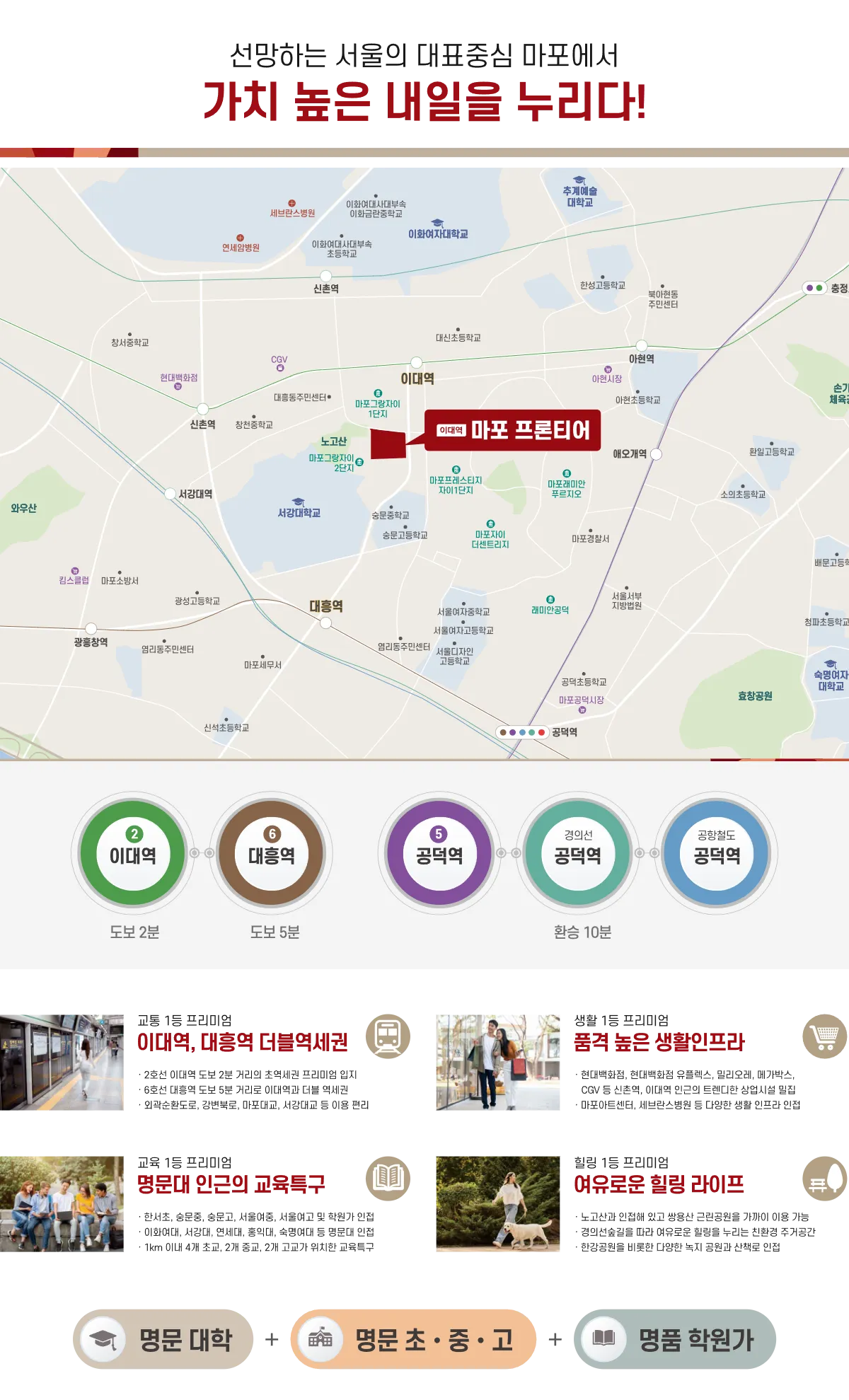Click the teal 경의선 공덕역 circle
849x1400 pixels.
click(x=578, y=853)
